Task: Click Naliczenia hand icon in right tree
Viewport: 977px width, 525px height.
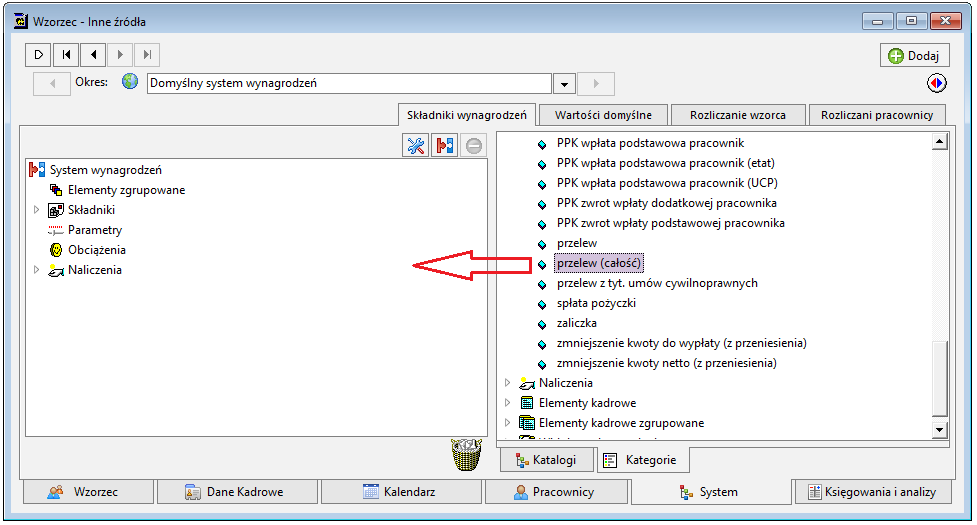Action: point(527,383)
